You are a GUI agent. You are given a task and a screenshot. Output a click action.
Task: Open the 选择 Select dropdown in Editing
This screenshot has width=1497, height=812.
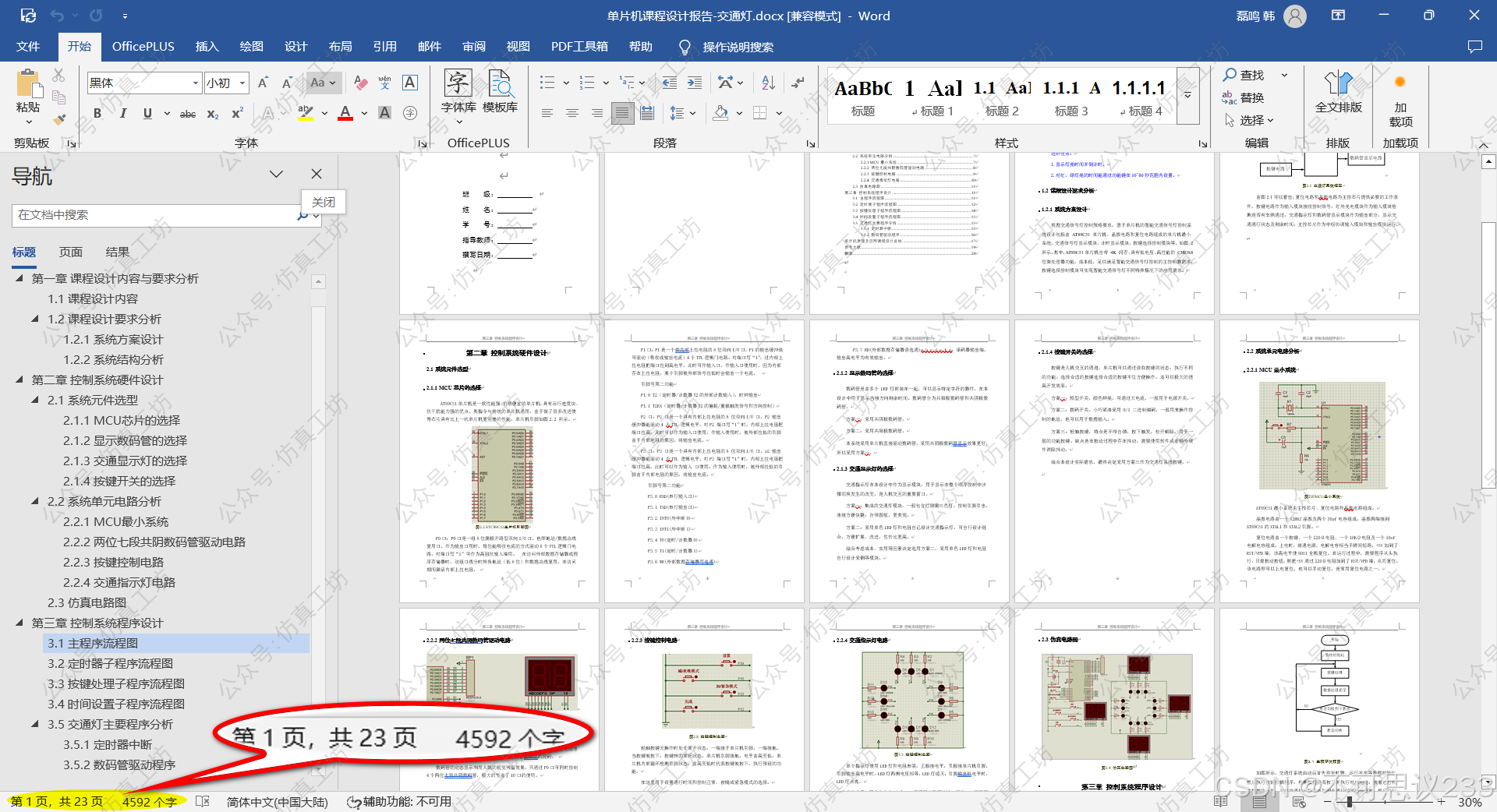(1248, 120)
